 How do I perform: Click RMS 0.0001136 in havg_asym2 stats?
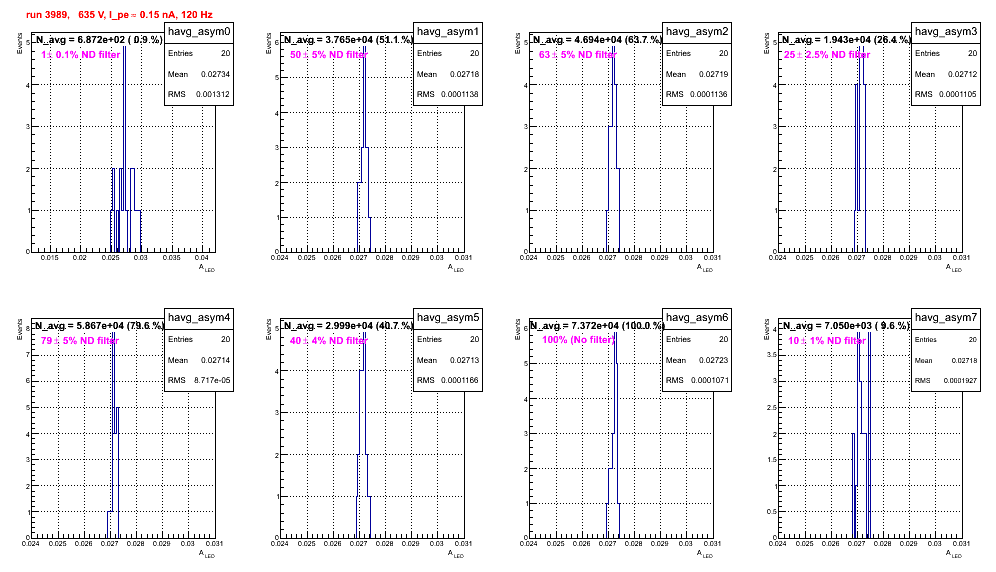pyautogui.click(x=697, y=94)
